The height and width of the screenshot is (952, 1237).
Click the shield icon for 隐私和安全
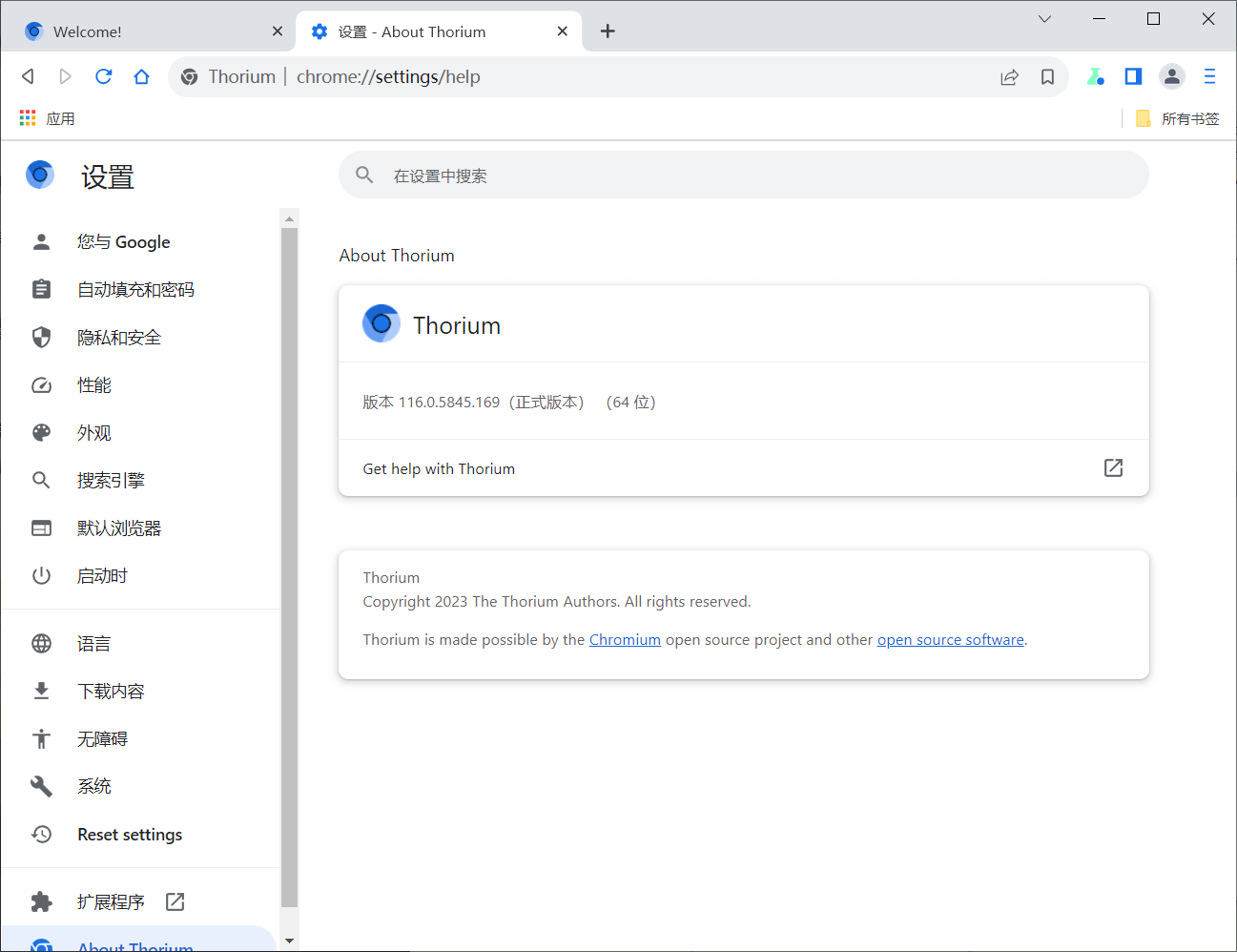click(41, 338)
